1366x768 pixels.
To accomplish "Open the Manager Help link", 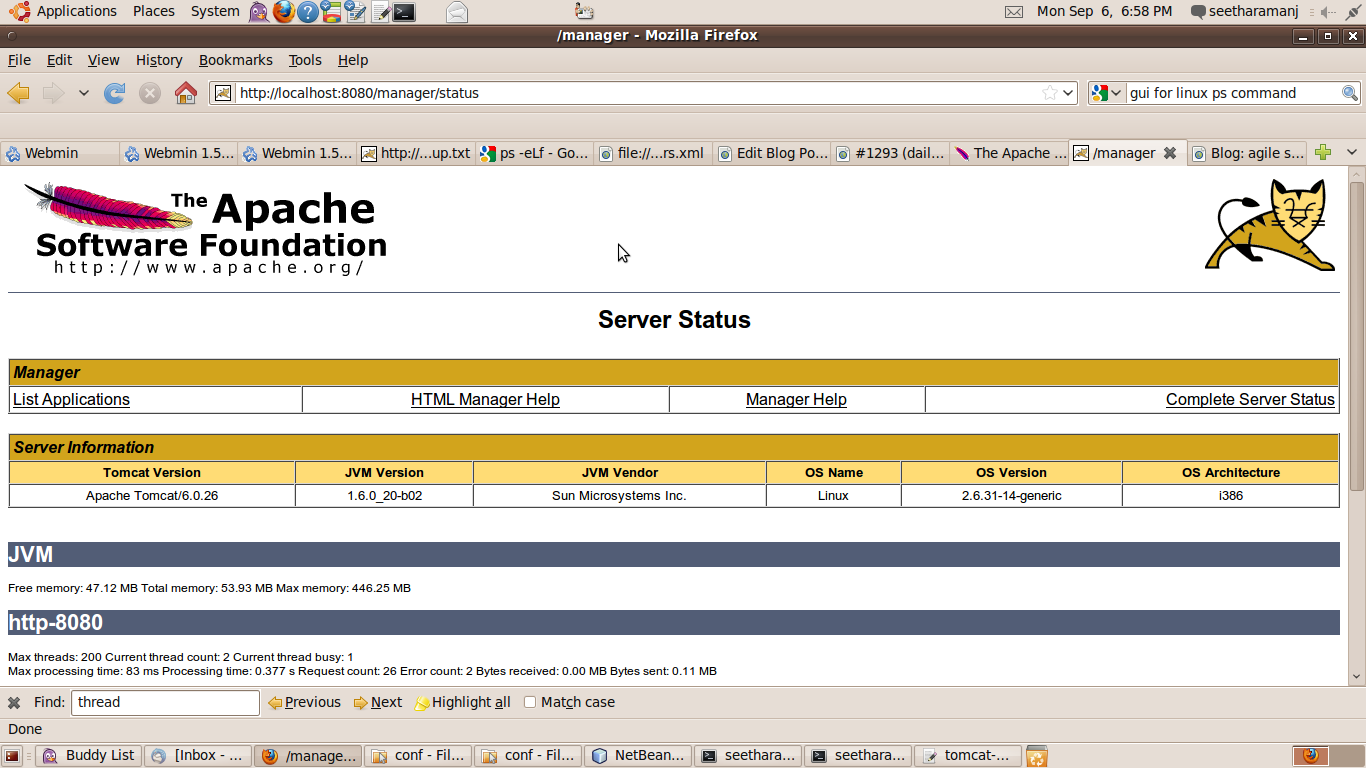I will tap(796, 399).
